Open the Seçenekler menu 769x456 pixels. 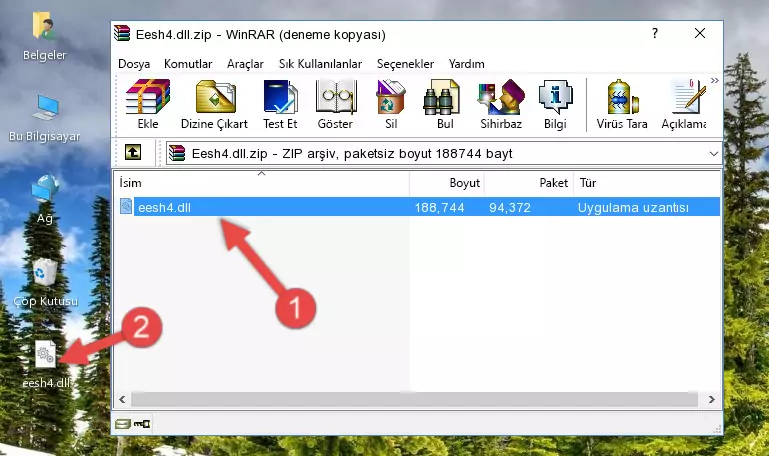coord(405,64)
